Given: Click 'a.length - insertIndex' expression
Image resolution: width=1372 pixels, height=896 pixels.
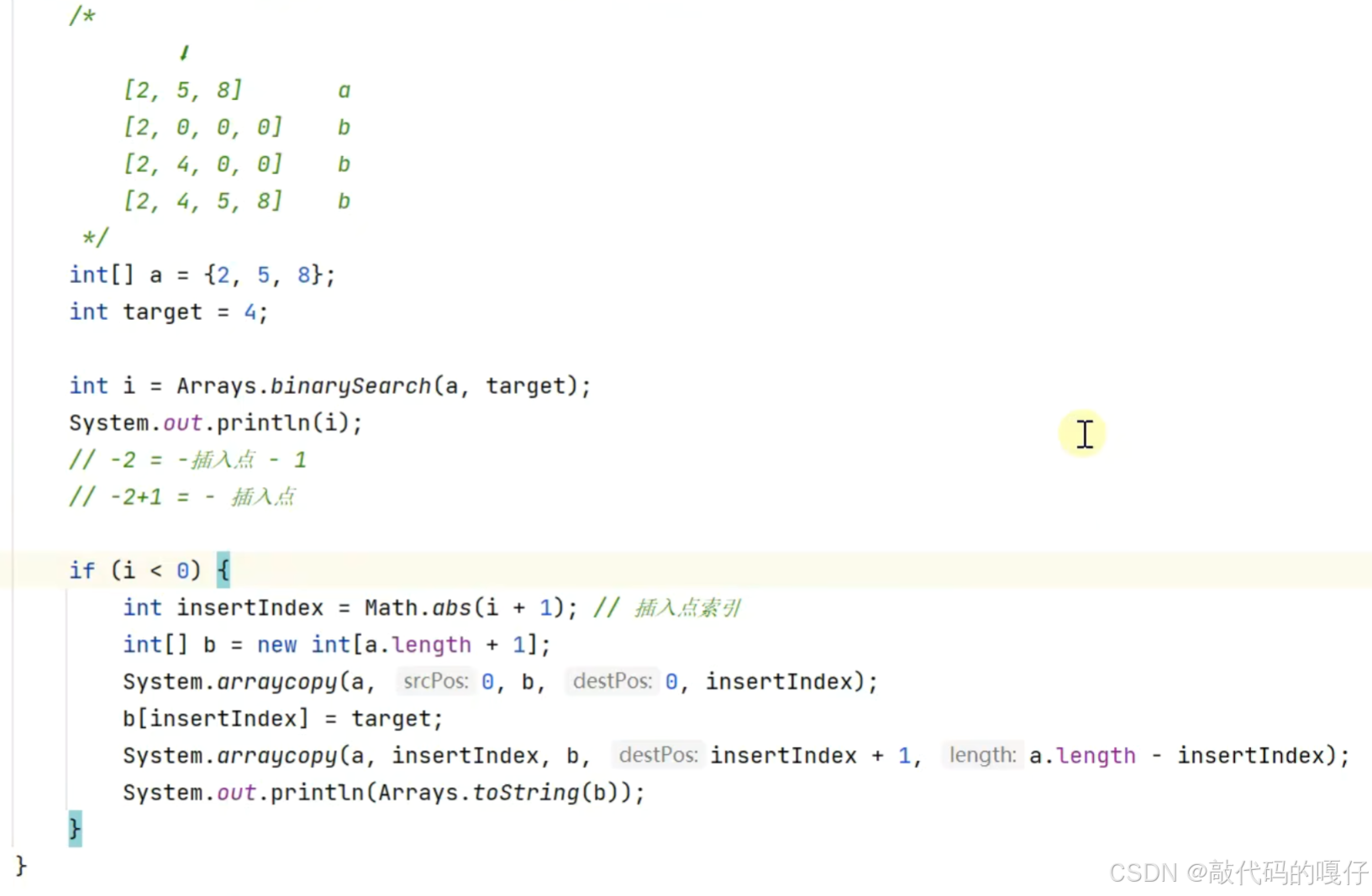Looking at the screenshot, I should coord(1177,755).
